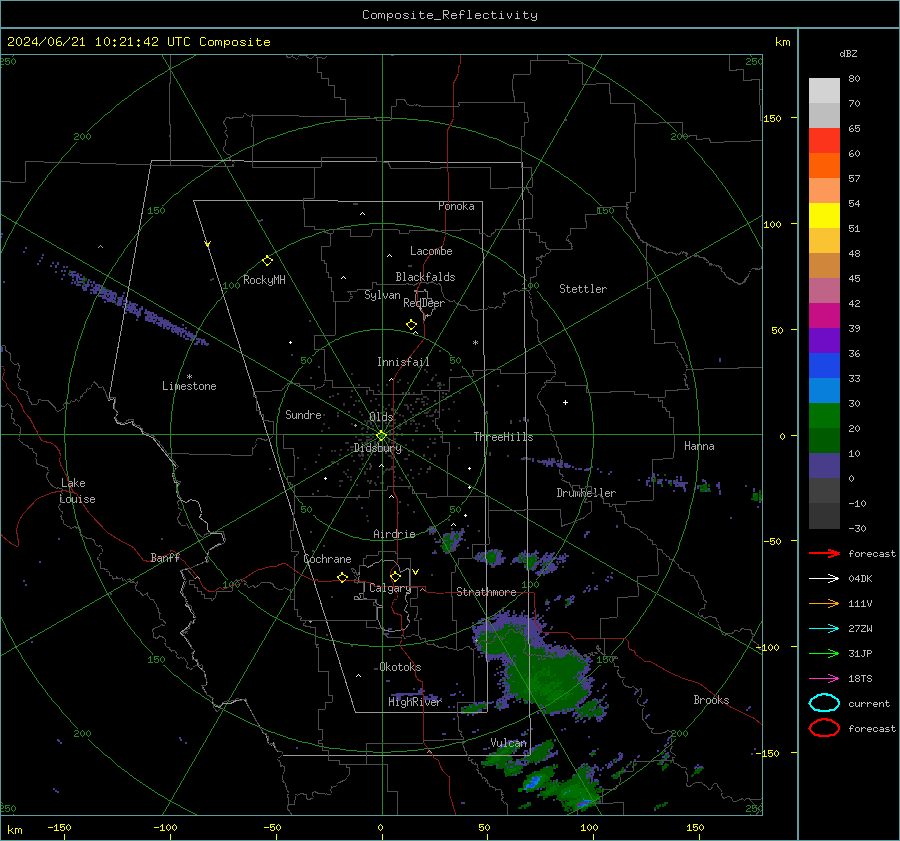900x841 pixels.
Task: Click the asterisk marker above Limestone
Action: pyautogui.click(x=189, y=377)
